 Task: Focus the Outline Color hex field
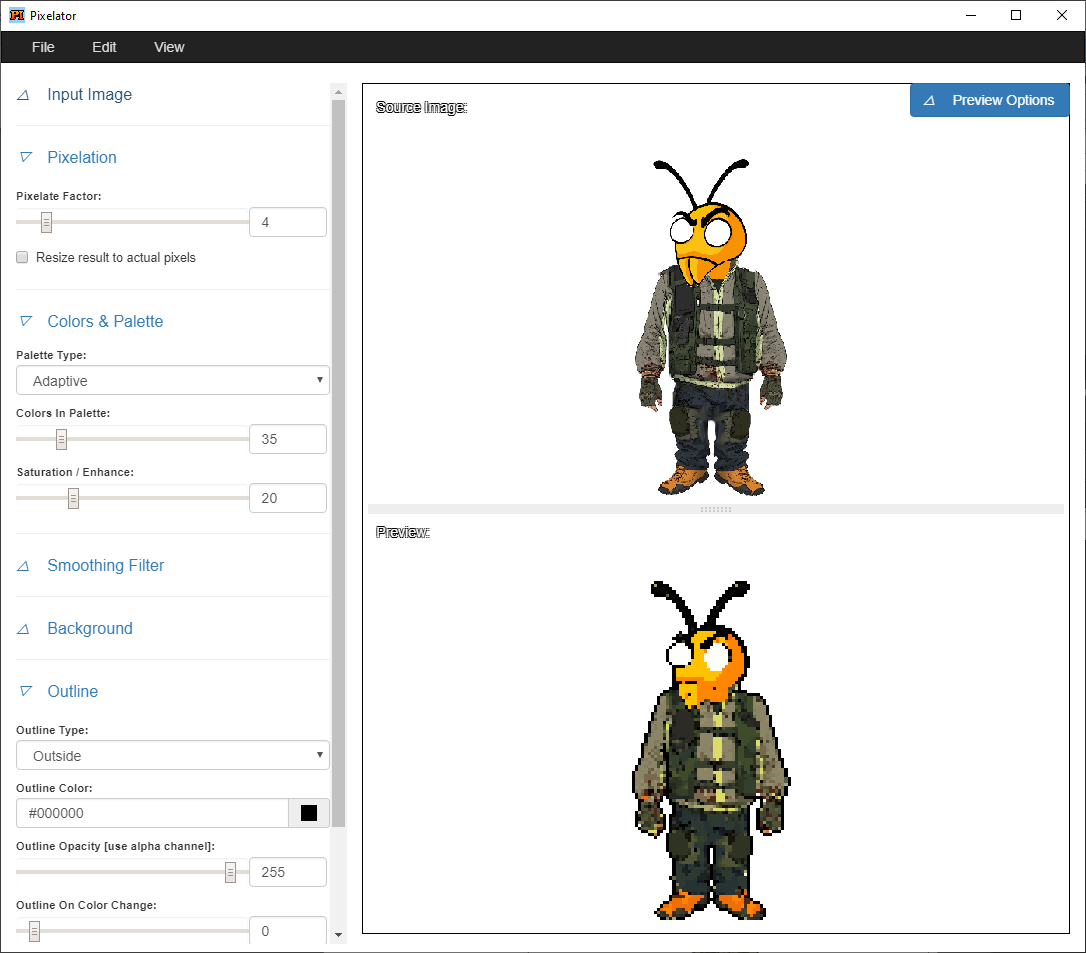[152, 813]
